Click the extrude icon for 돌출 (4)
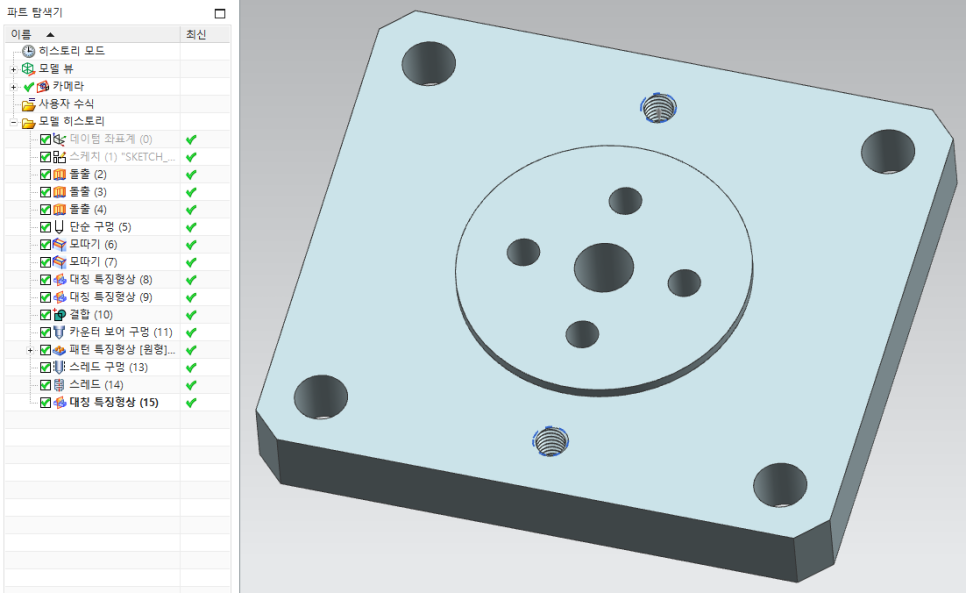 (x=59, y=209)
